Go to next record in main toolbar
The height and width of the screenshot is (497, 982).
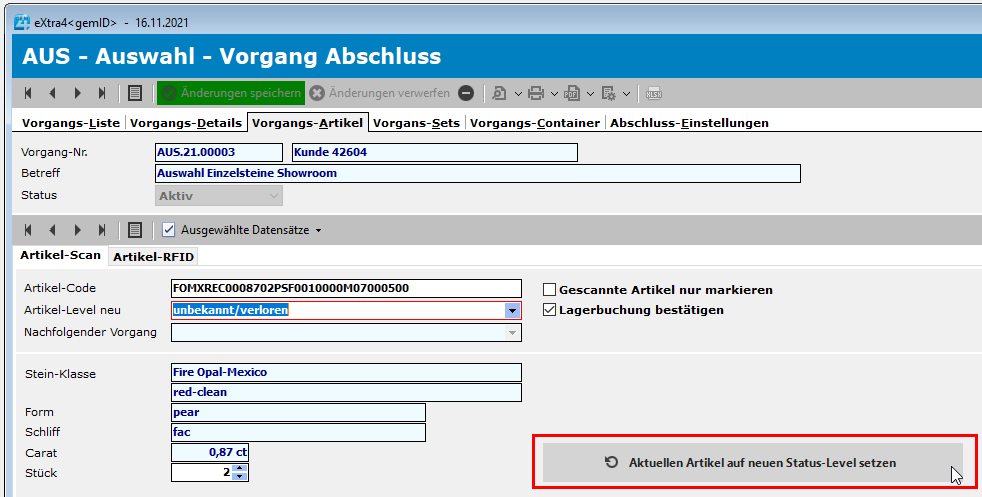(x=78, y=93)
